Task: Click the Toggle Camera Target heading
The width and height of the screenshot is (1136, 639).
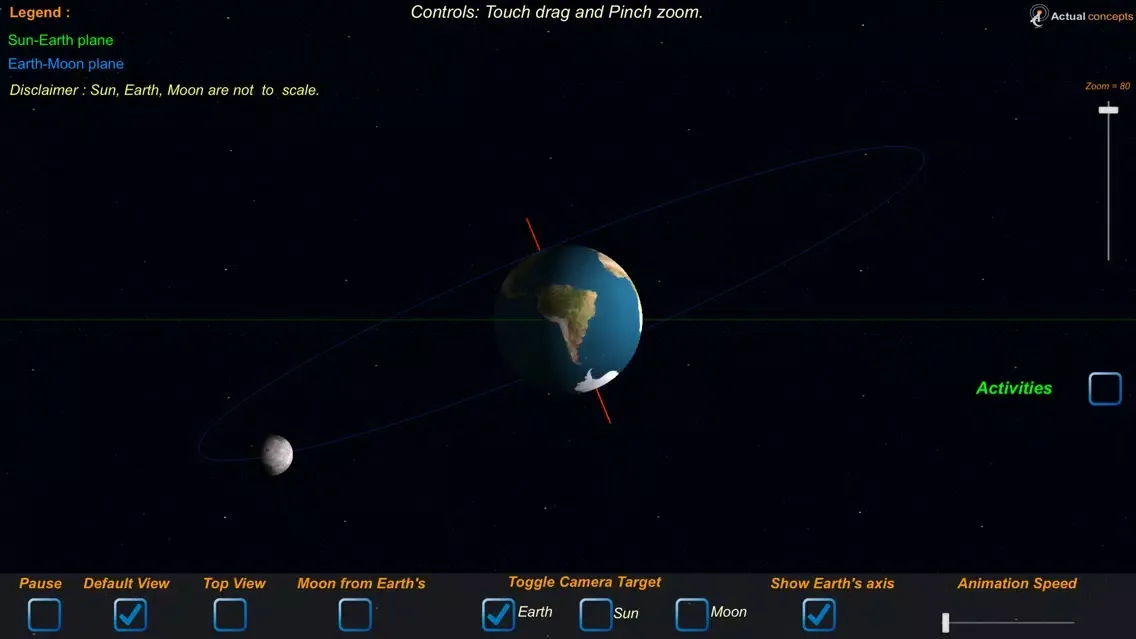Action: coord(584,582)
